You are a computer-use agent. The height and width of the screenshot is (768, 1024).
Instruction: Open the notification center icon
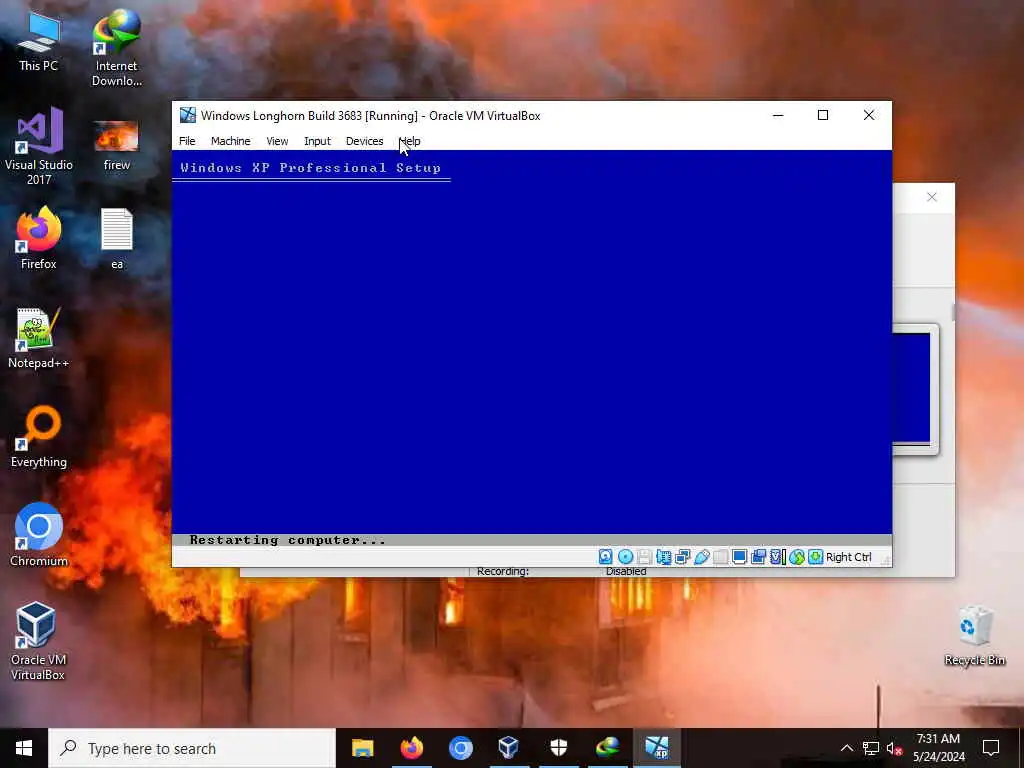click(991, 748)
